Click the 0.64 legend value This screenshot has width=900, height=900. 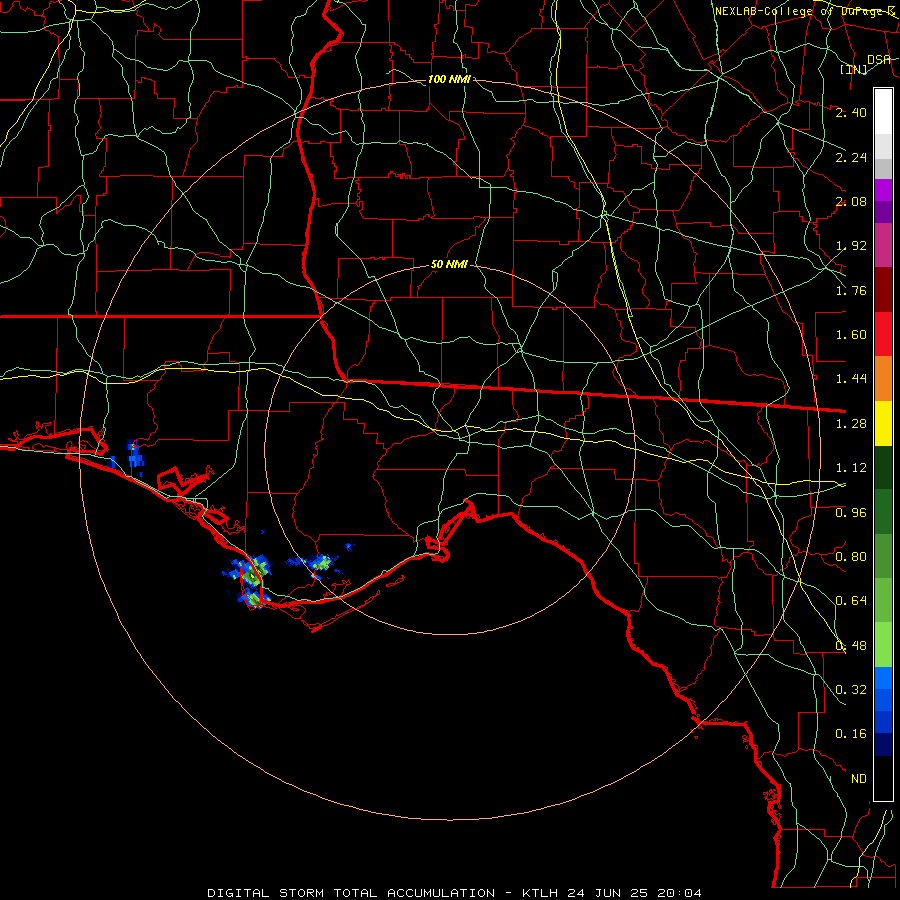[851, 601]
